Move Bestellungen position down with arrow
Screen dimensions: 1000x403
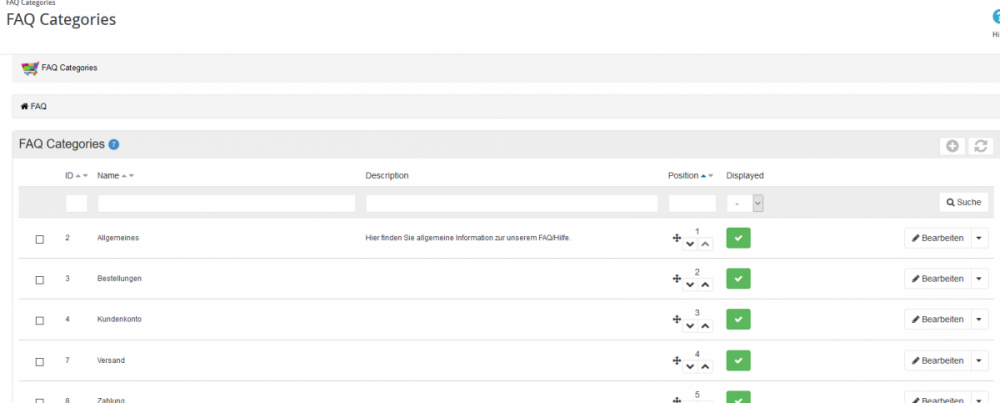click(690, 284)
